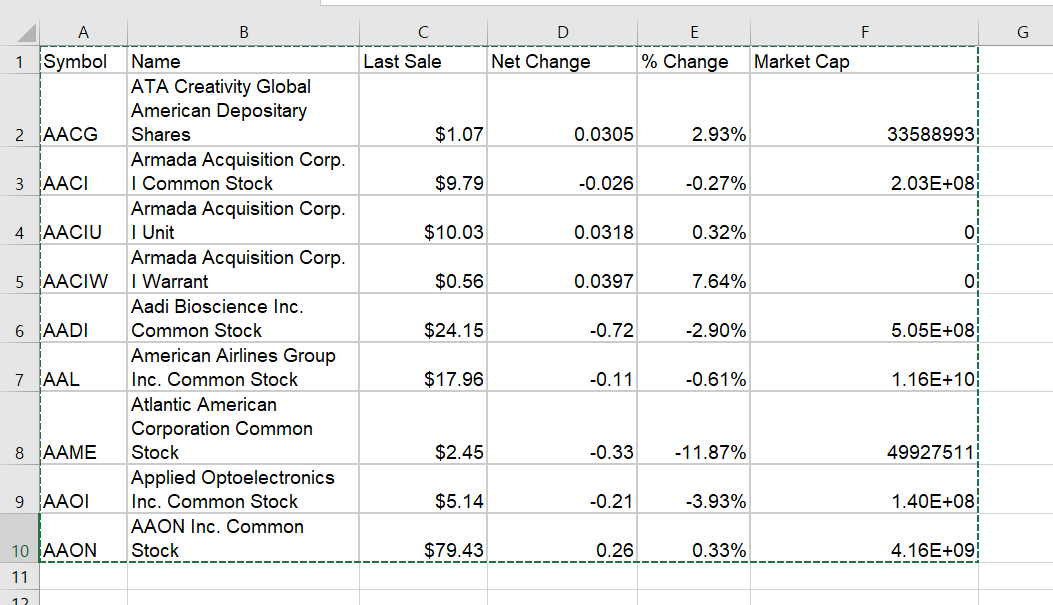Viewport: 1053px width, 605px height.
Task: Click the ATA Creativity Global name cell
Action: [243, 110]
